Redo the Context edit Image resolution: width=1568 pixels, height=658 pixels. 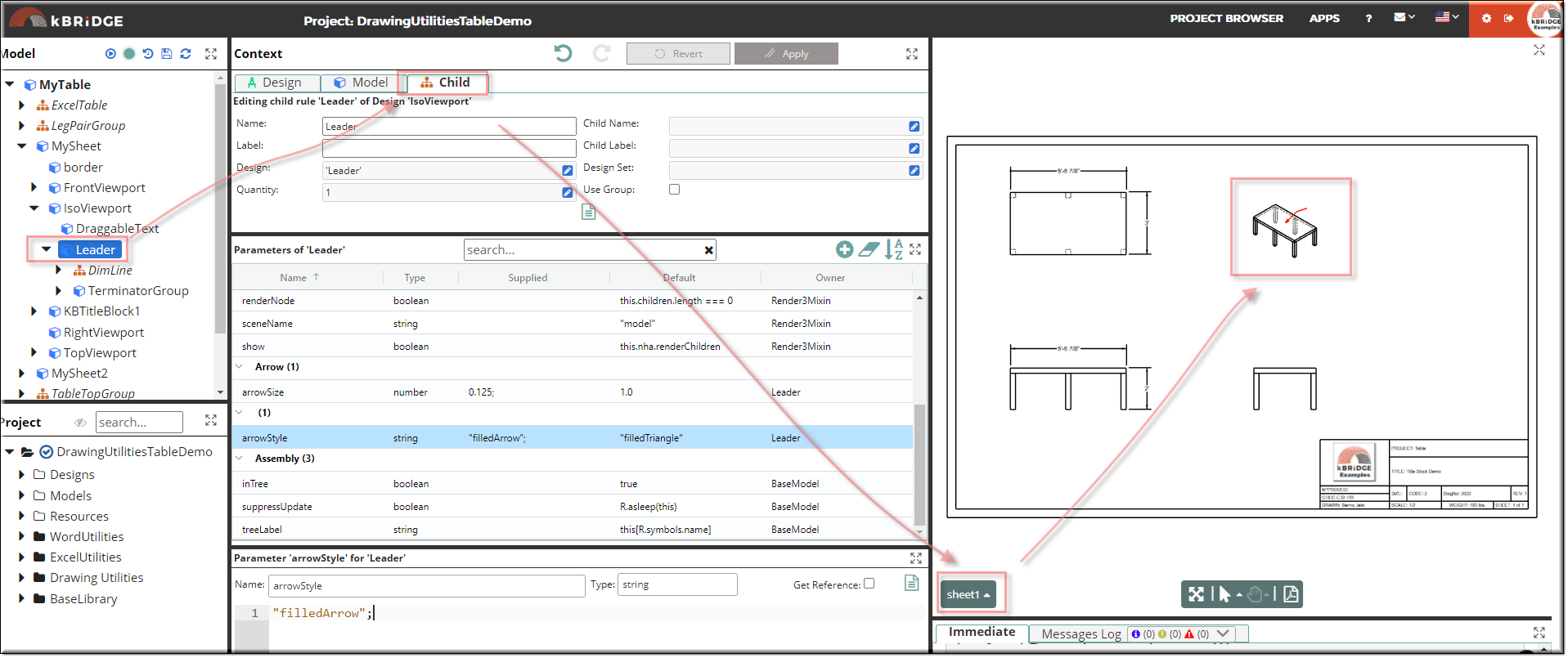click(602, 53)
